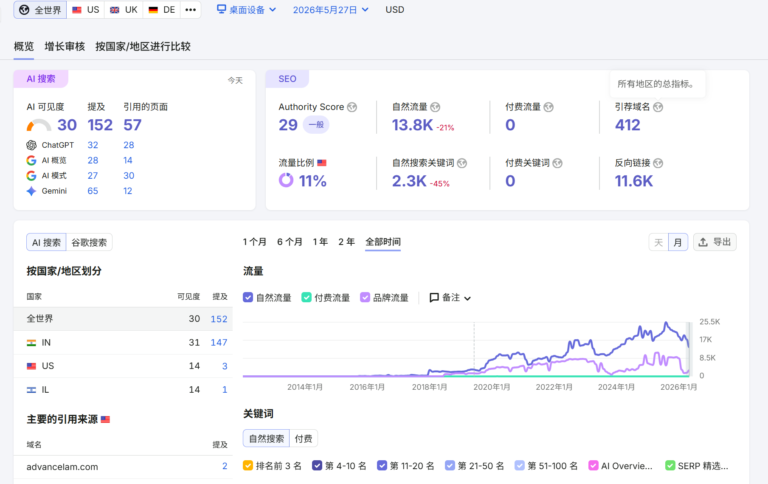Switch to the 增长审核 tab
Screen dimensions: 768x484
pos(65,47)
